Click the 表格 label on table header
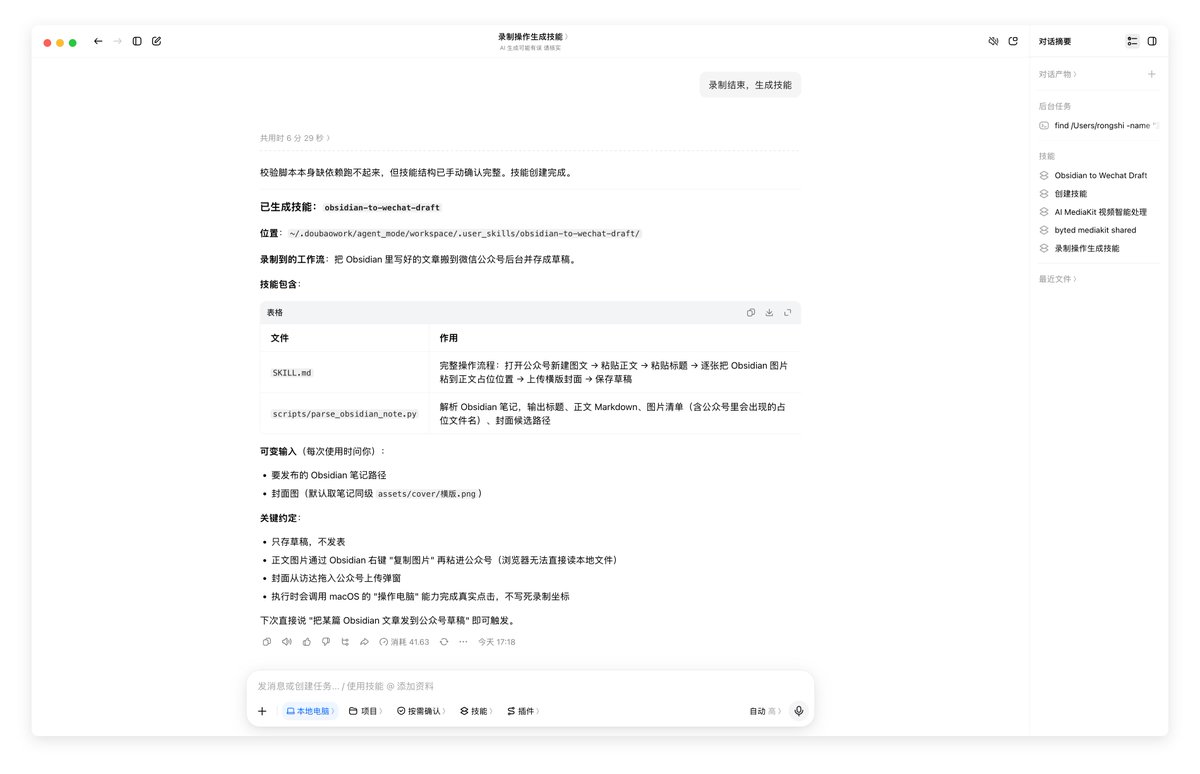The height and width of the screenshot is (774, 1200). pyautogui.click(x=275, y=312)
